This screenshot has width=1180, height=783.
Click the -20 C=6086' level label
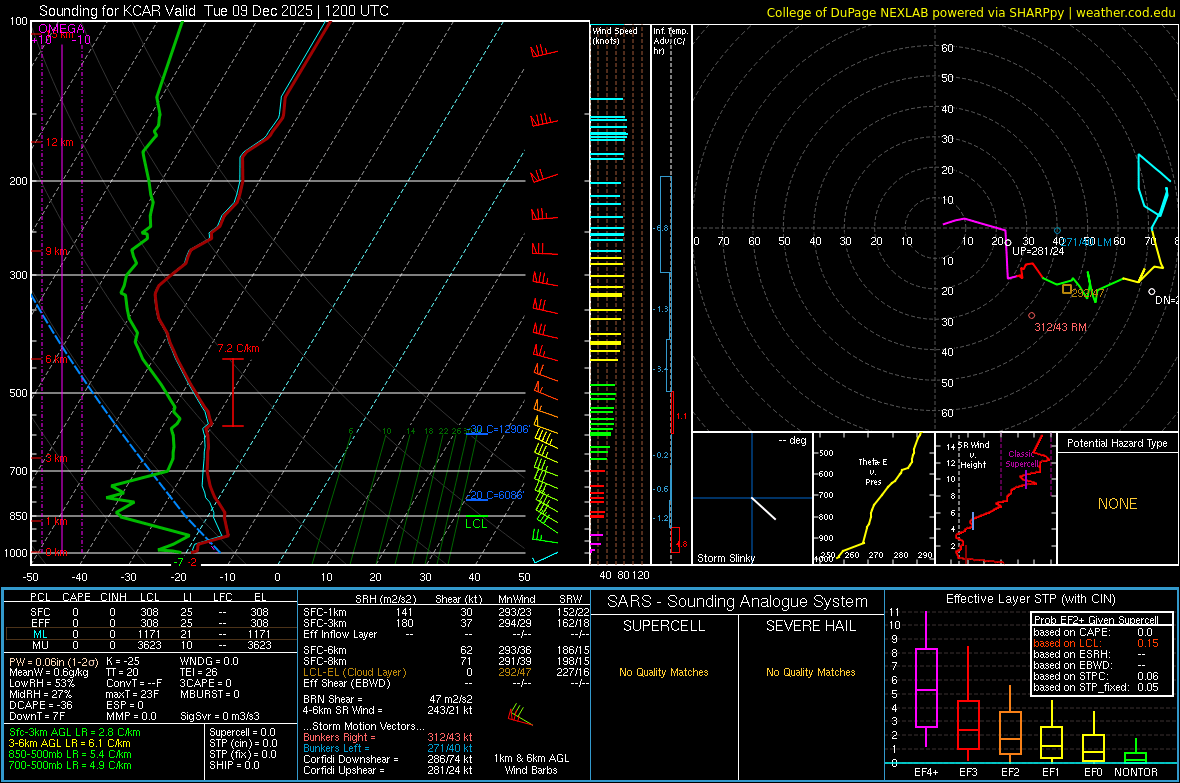point(494,495)
